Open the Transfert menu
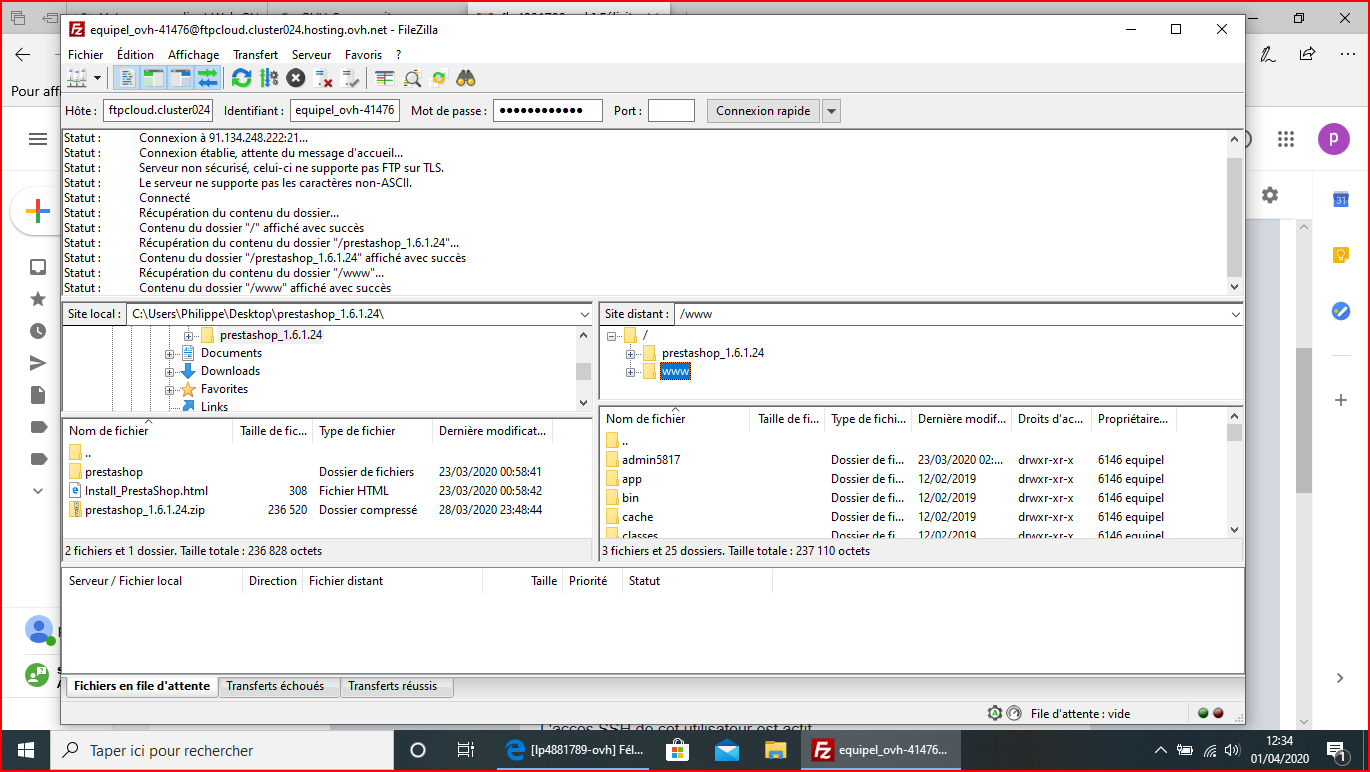 (256, 55)
